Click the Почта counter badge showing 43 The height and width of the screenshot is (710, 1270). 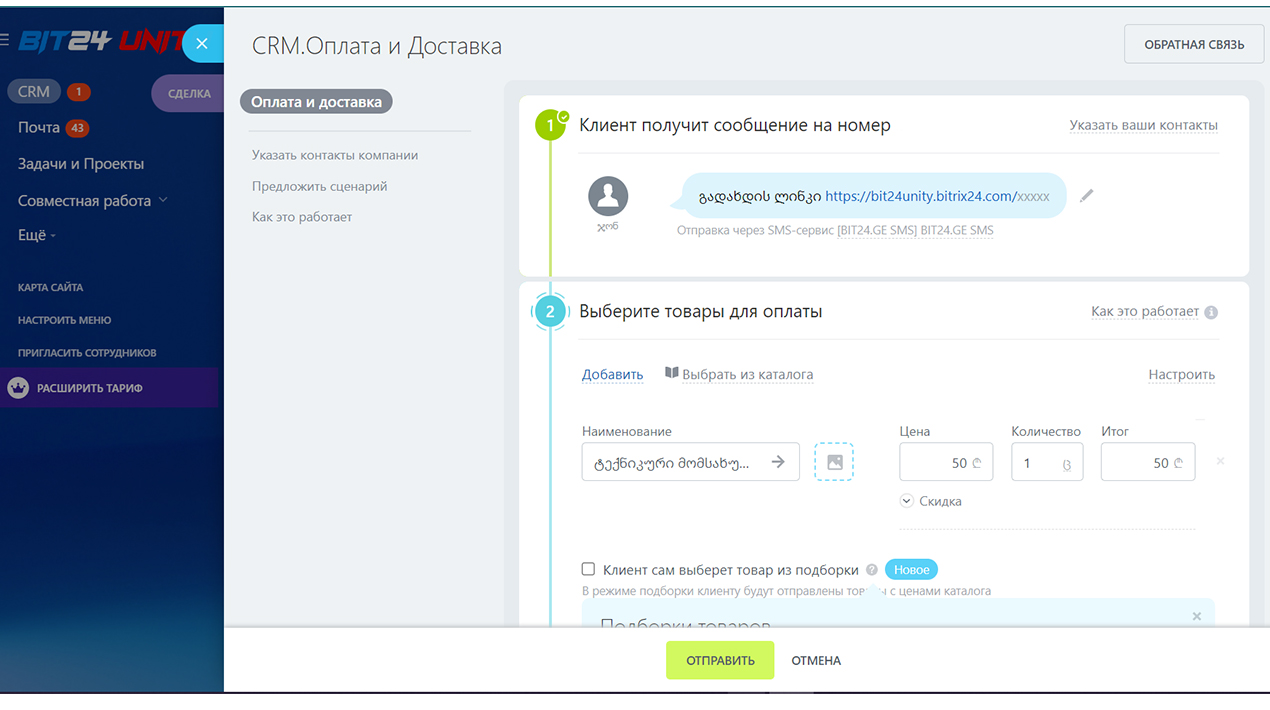77,128
